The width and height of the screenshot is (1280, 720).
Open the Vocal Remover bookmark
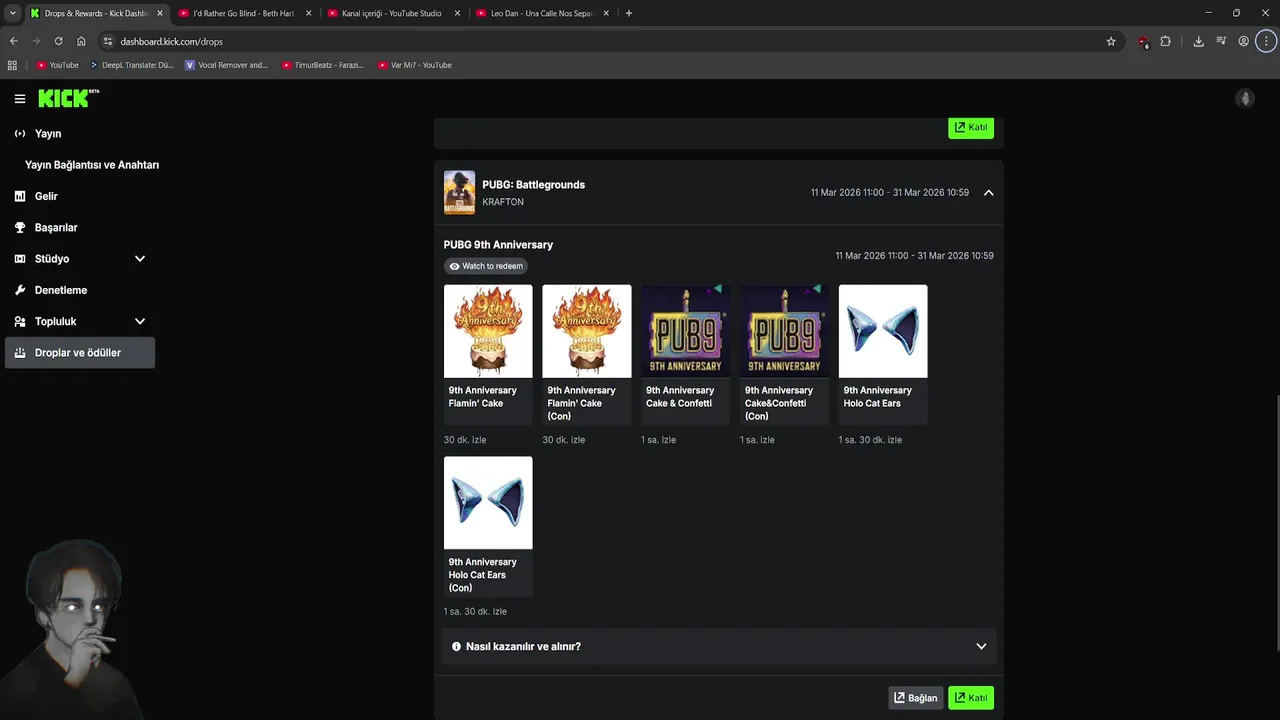[227, 65]
